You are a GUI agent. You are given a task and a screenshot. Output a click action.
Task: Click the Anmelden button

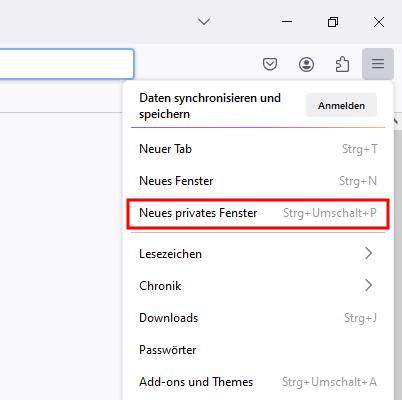click(341, 105)
